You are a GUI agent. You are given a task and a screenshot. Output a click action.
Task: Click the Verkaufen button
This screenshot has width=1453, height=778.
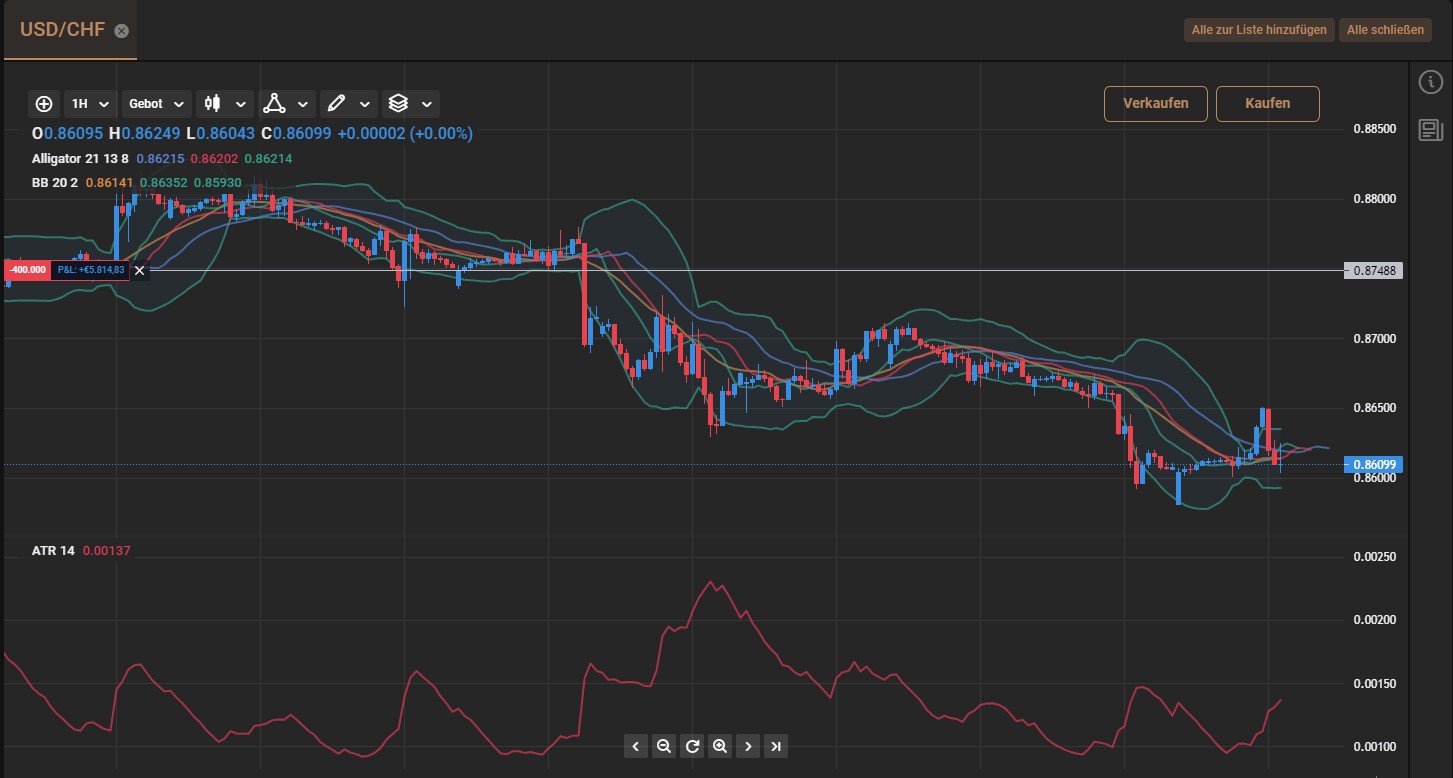1156,103
